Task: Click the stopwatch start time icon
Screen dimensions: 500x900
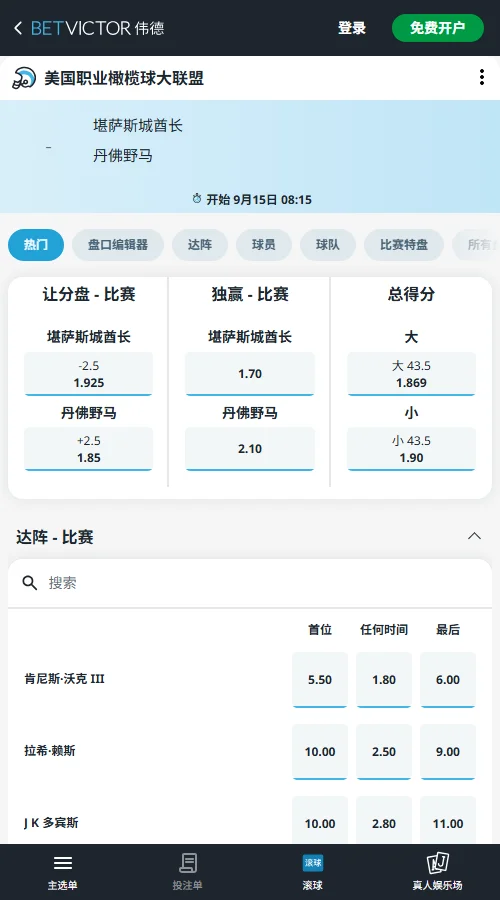Action: 197,199
